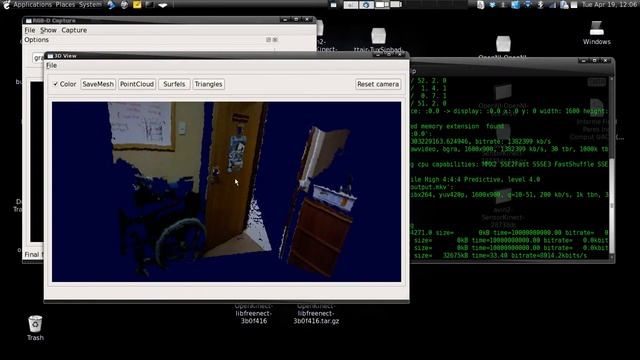Image resolution: width=640 pixels, height=360 pixels.
Task: Launch the black terminal icon in panel
Action: click(150, 5)
